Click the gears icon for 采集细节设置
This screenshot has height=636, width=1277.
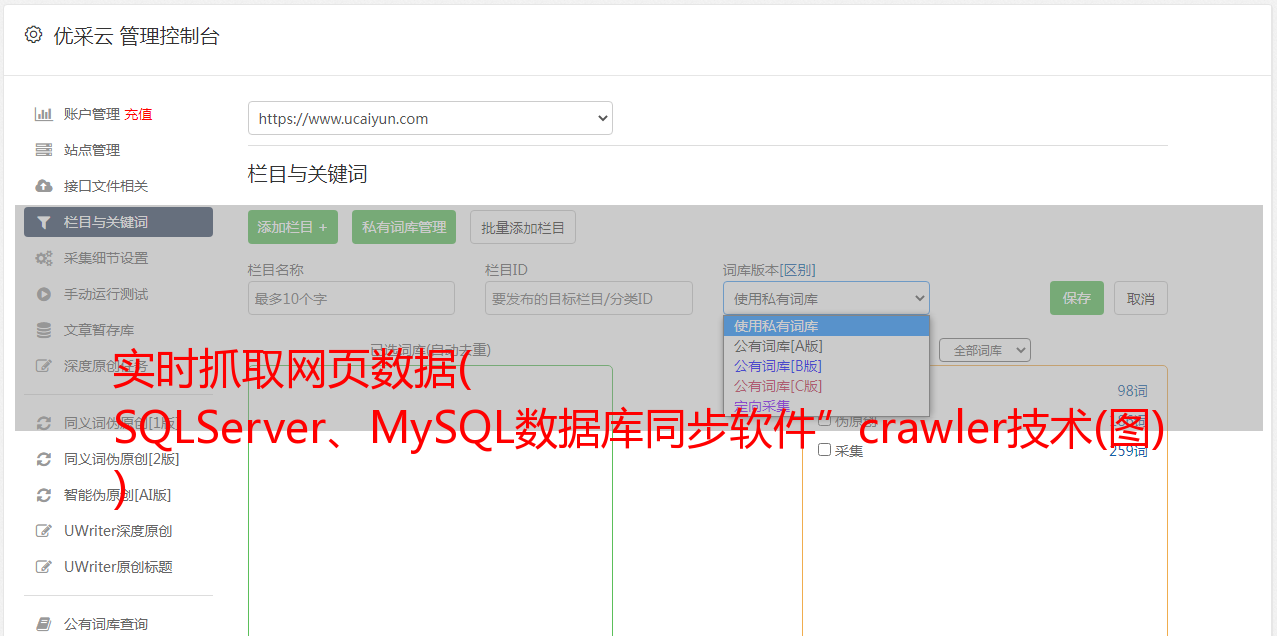(43, 258)
